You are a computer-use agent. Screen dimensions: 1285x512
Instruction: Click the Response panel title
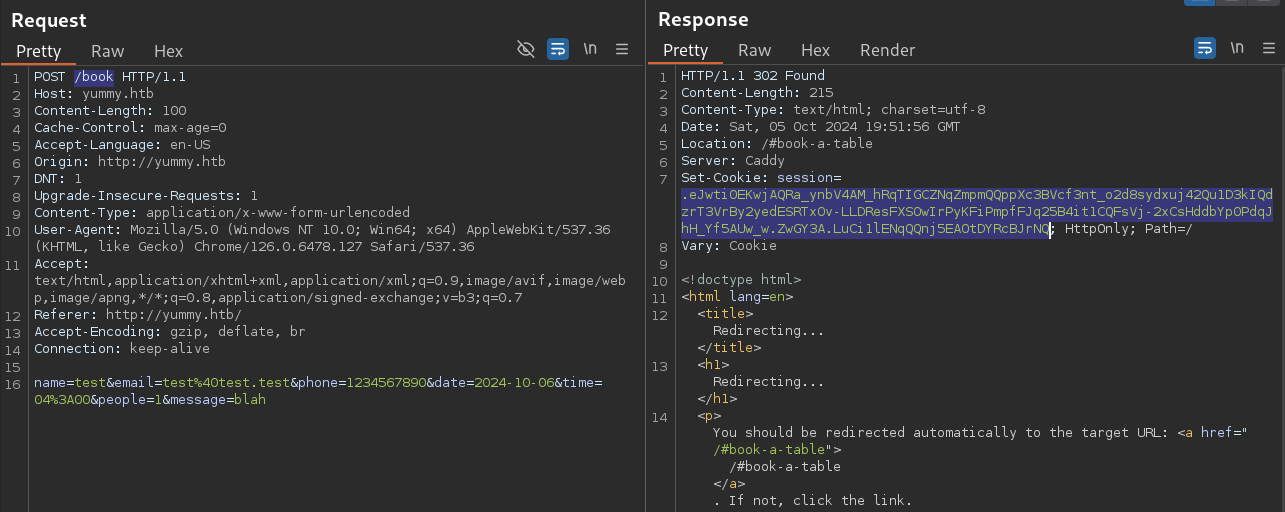pyautogui.click(x=703, y=19)
